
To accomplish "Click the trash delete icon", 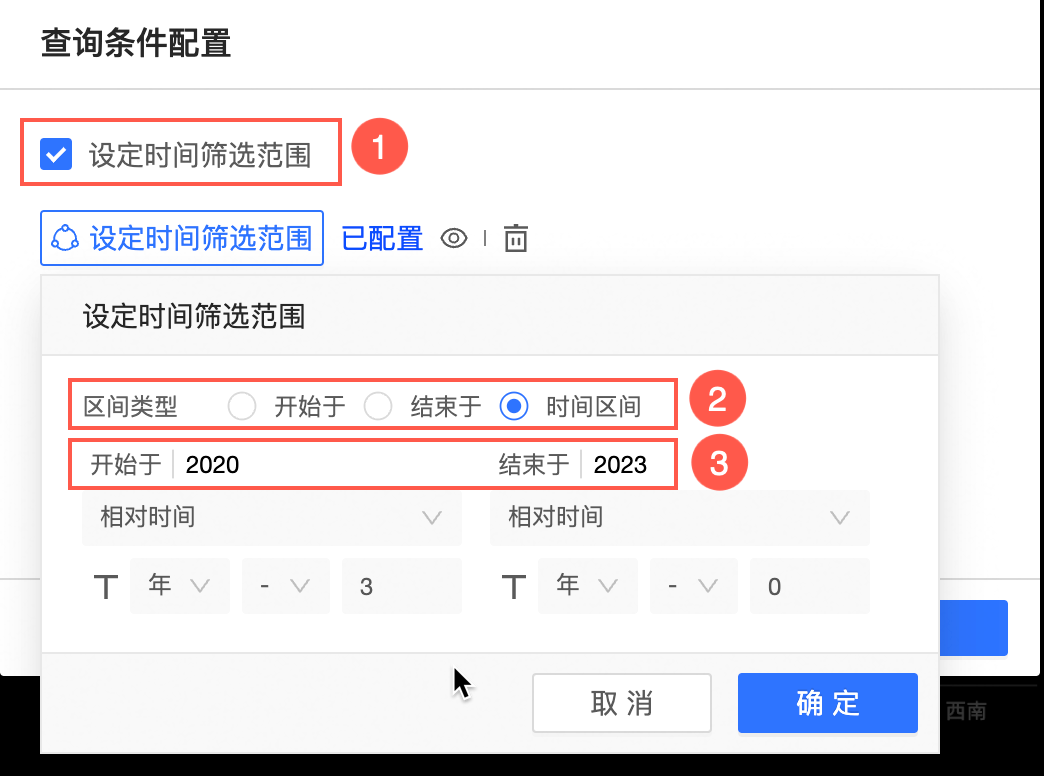I will tap(516, 238).
